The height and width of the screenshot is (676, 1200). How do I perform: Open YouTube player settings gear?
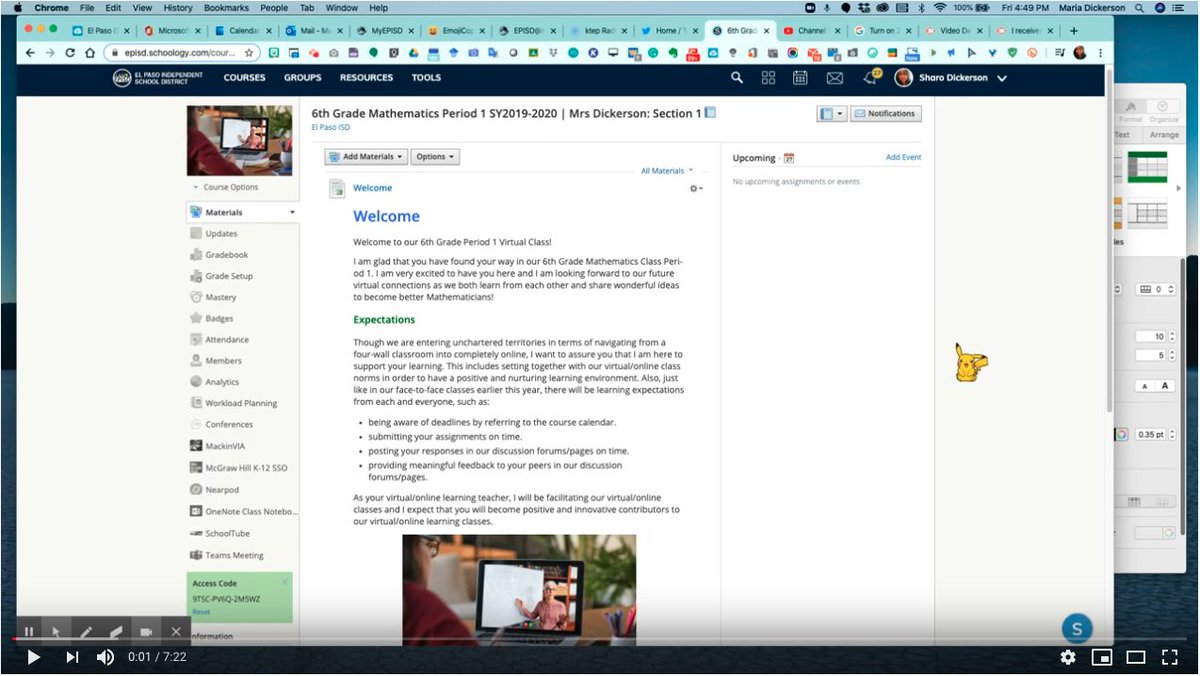pos(1068,657)
